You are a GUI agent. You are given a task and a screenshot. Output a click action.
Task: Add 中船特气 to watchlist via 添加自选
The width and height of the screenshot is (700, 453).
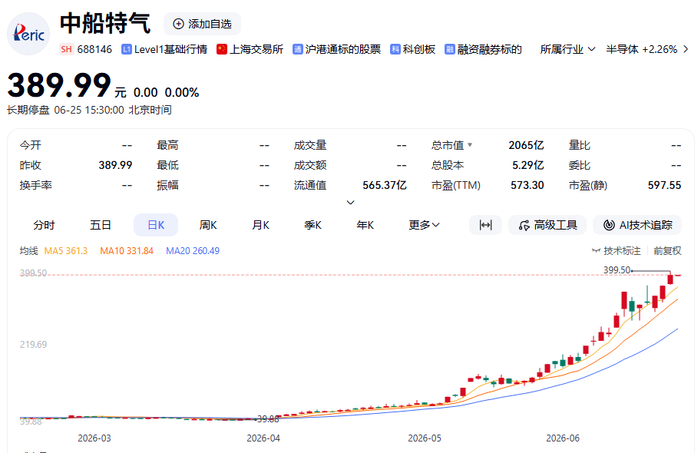(202, 24)
